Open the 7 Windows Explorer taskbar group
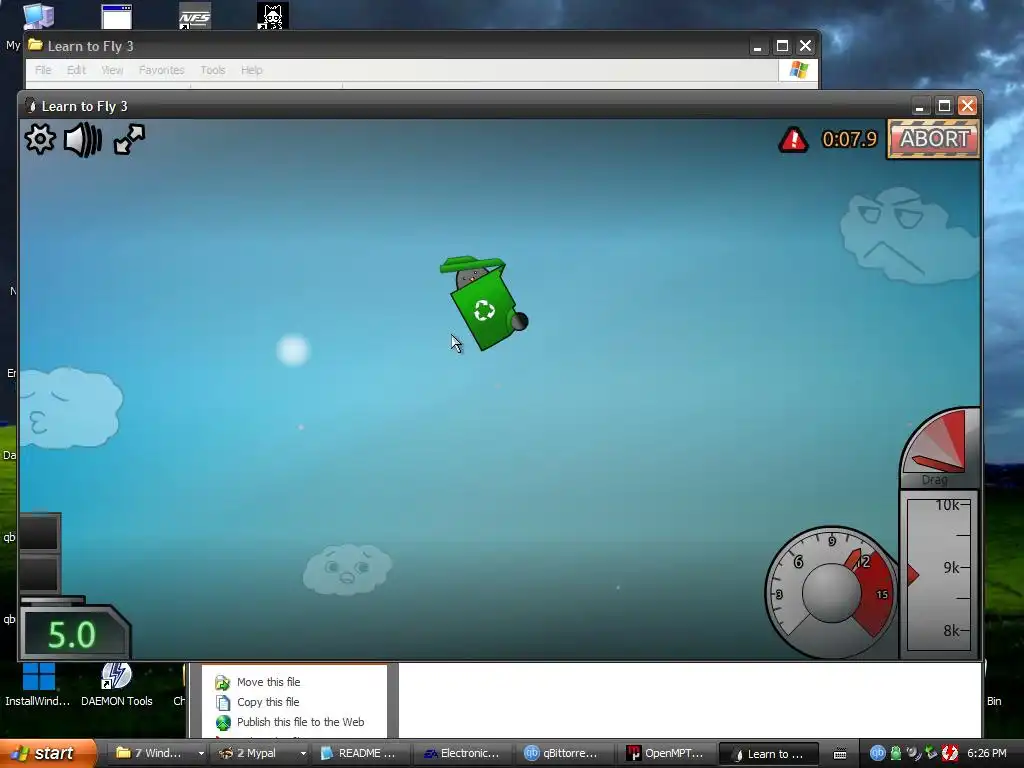Screen dimensions: 1024x768 pyautogui.click(x=153, y=753)
